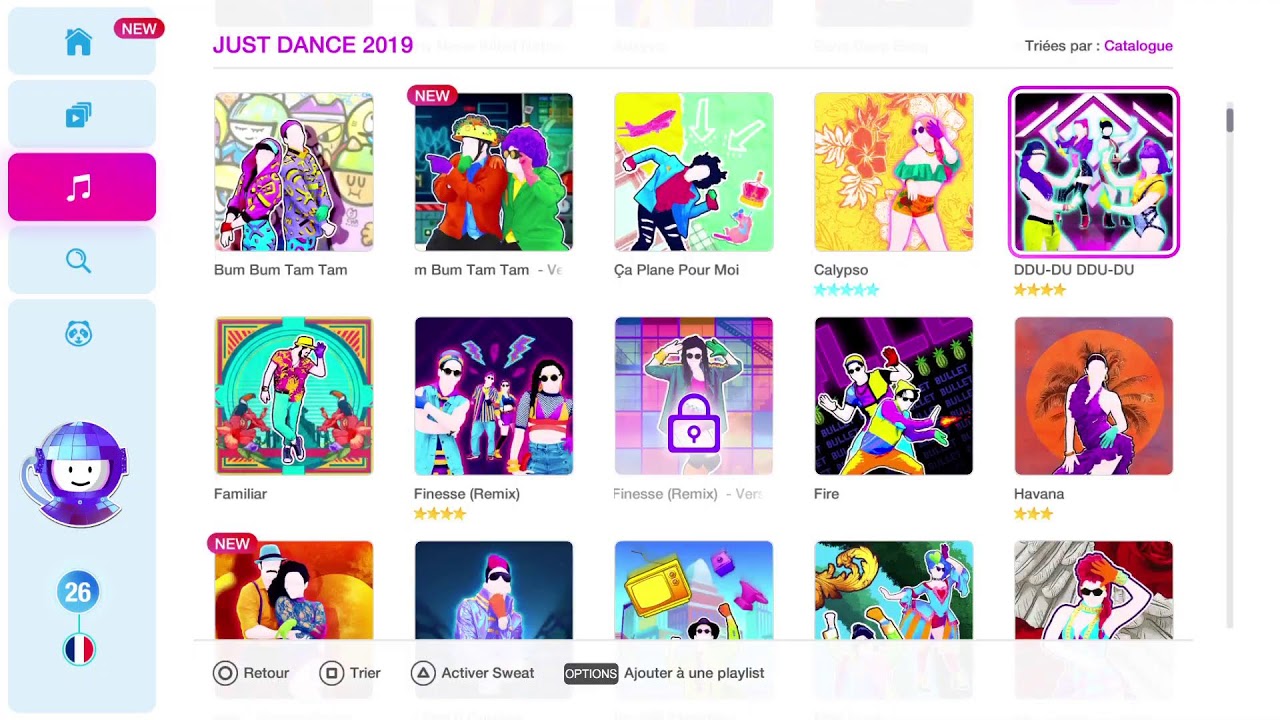The height and width of the screenshot is (720, 1280).
Task: Click the circle Retour button icon
Action: 225,673
